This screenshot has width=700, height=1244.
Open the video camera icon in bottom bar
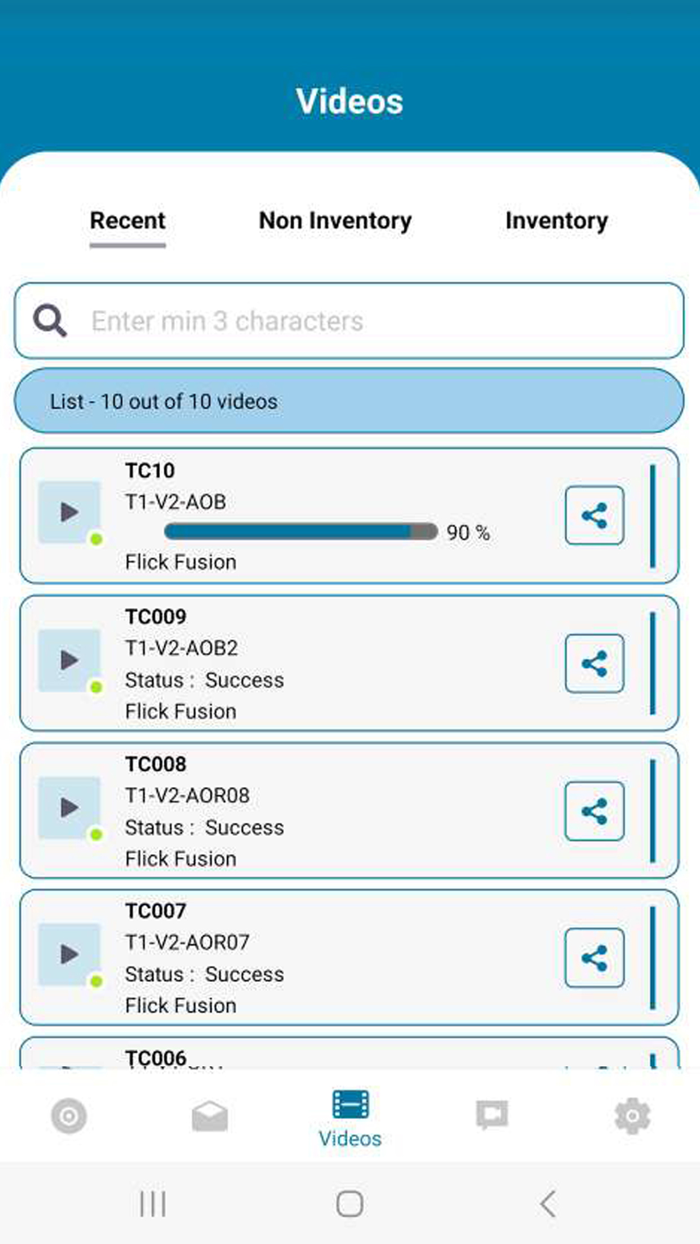(x=491, y=1115)
